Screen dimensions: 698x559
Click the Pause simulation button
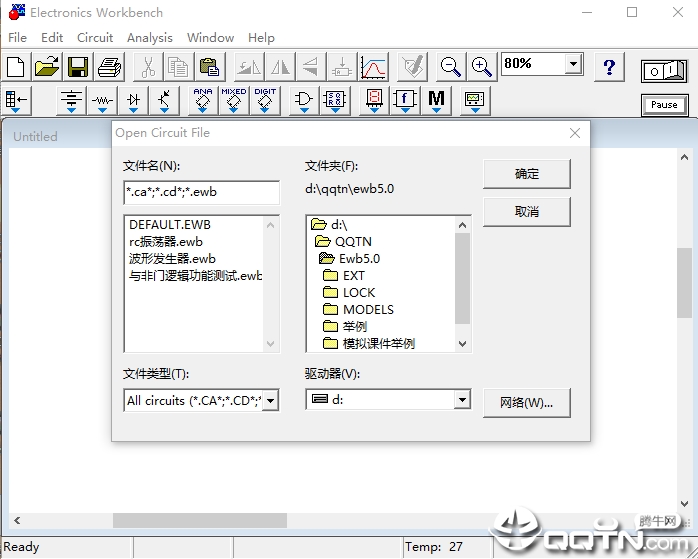tap(664, 105)
